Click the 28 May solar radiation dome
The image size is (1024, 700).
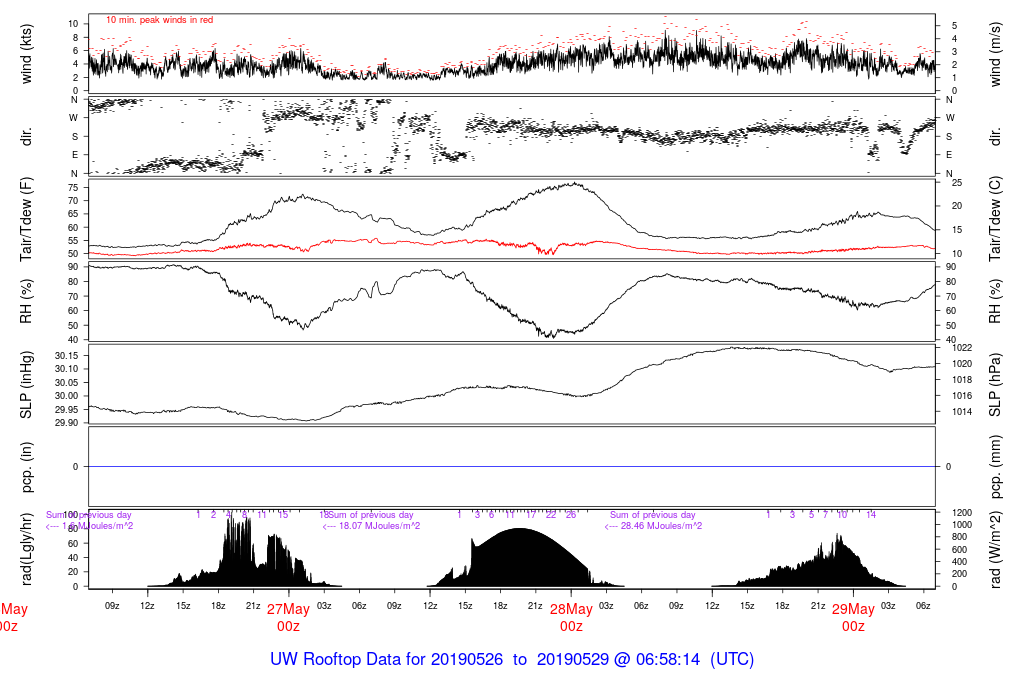coord(519,558)
